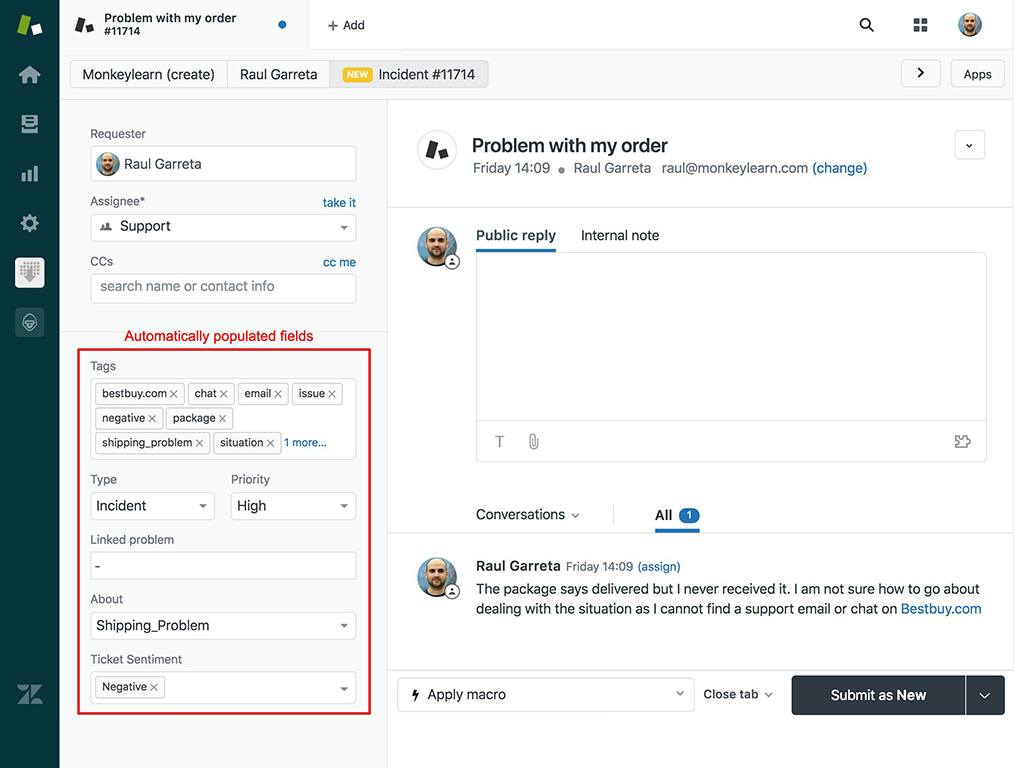The height and width of the screenshot is (768, 1024).
Task: Attach a file using the paperclip icon
Action: click(x=533, y=441)
